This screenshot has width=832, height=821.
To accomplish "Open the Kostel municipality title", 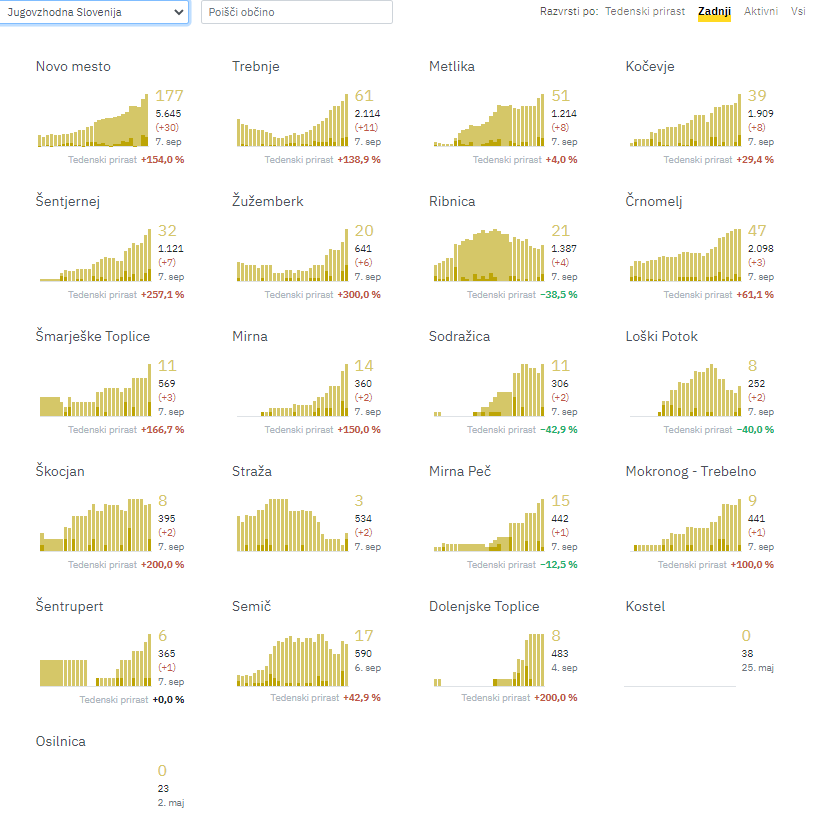I will pos(645,606).
